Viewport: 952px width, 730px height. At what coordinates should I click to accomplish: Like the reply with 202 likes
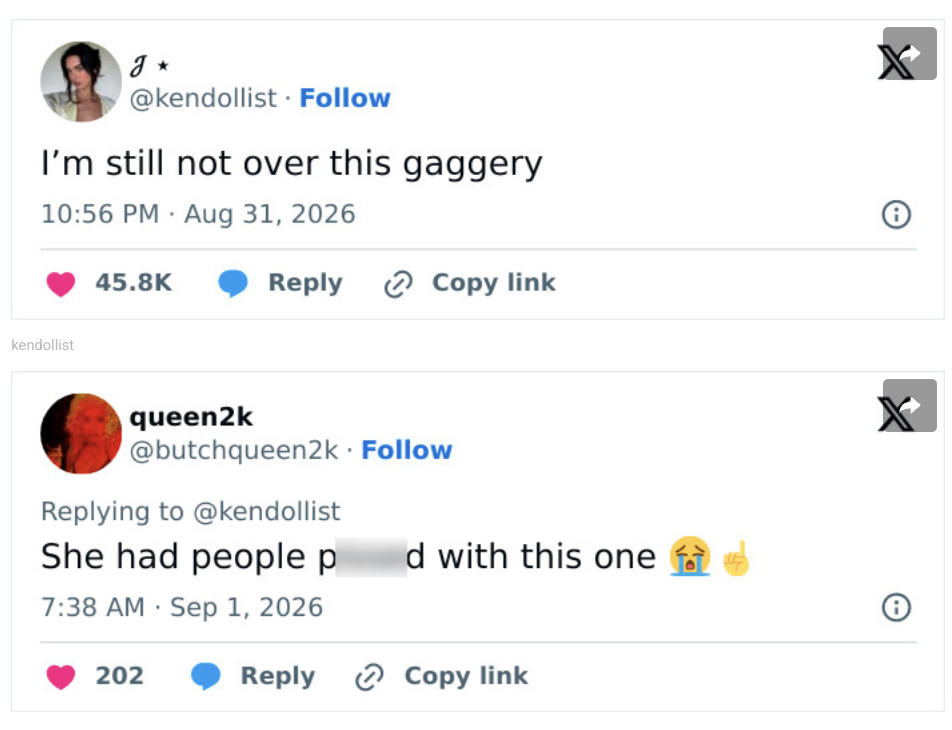(61, 677)
